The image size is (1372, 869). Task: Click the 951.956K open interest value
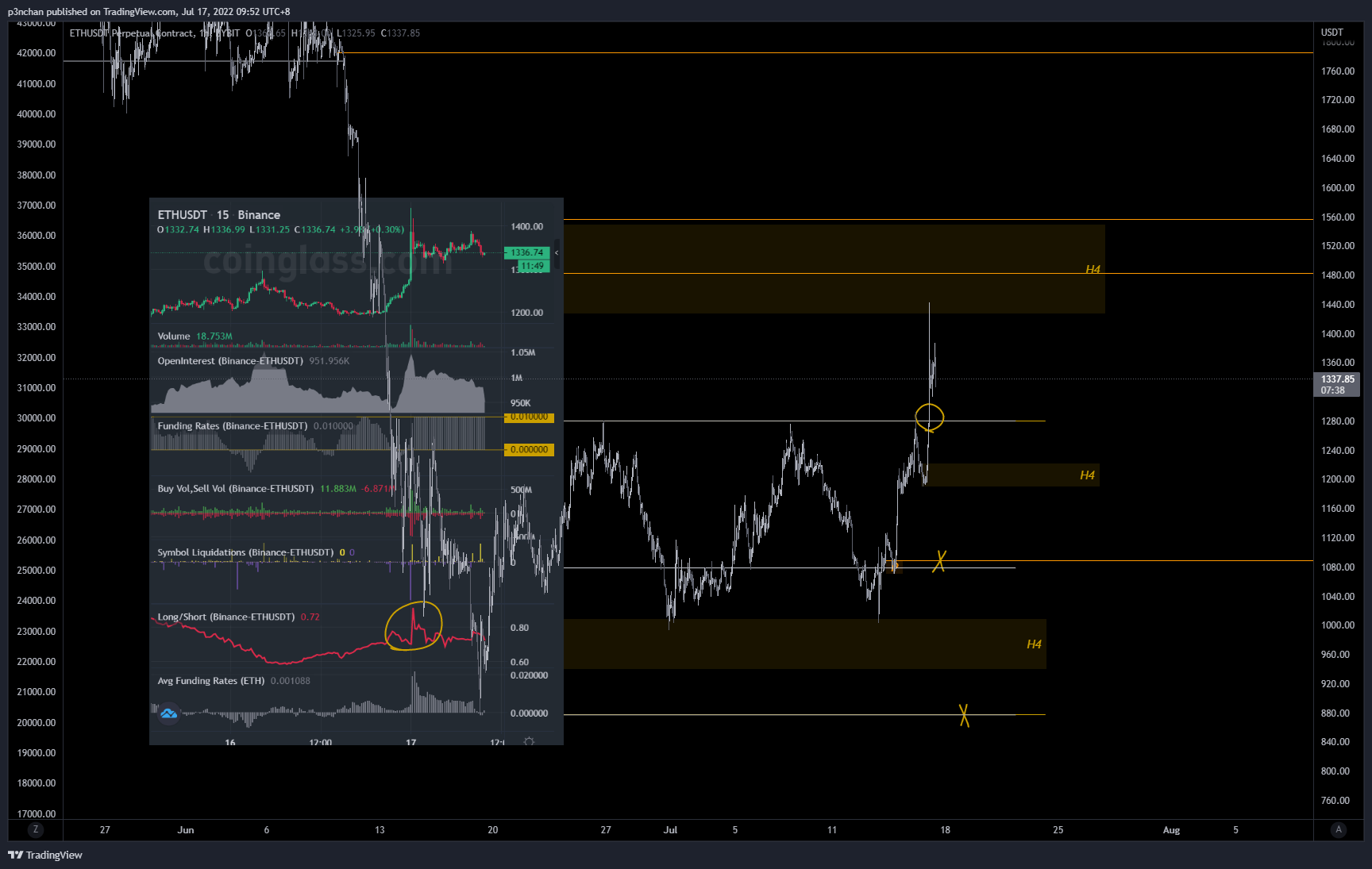coord(330,361)
